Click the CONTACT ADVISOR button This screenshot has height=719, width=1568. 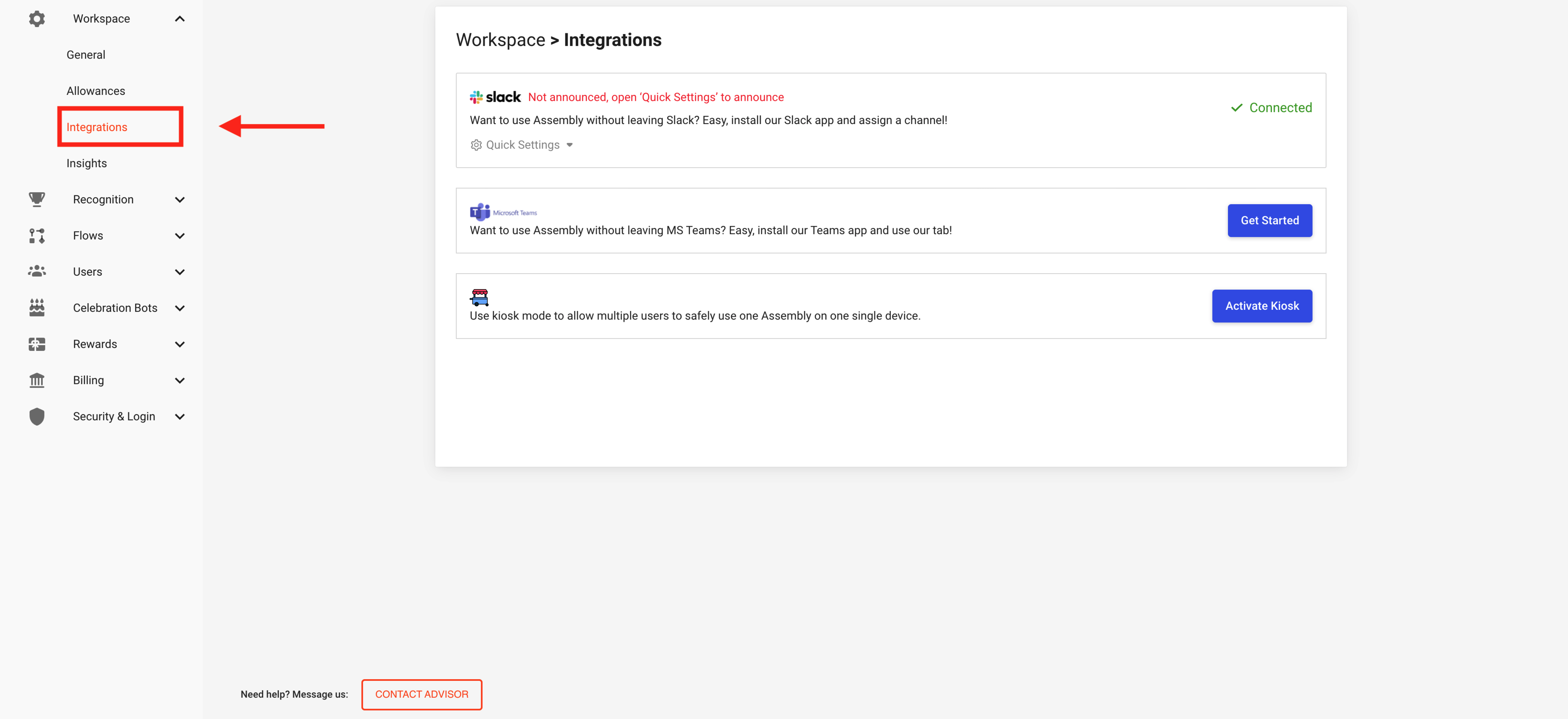(x=421, y=694)
